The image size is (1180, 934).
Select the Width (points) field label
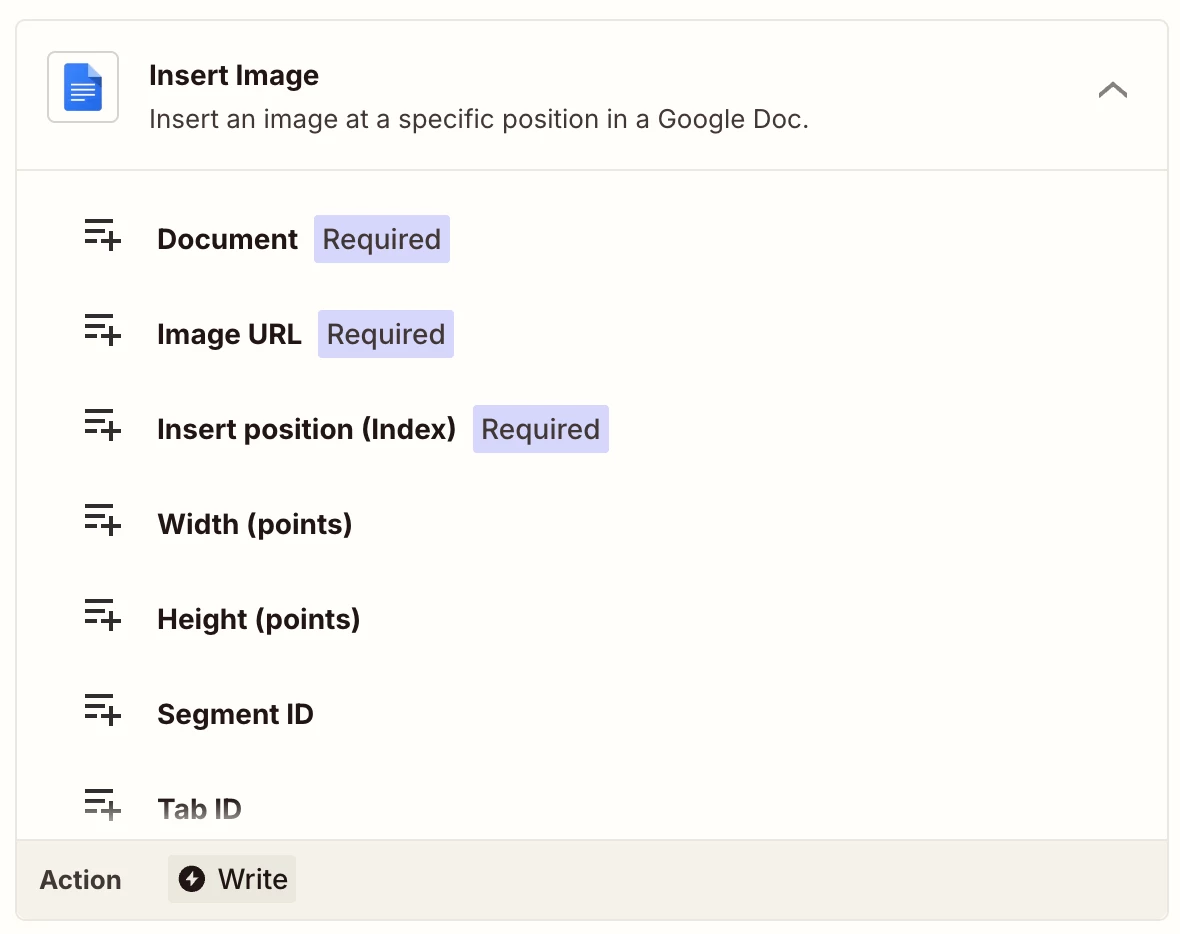pyautogui.click(x=254, y=525)
